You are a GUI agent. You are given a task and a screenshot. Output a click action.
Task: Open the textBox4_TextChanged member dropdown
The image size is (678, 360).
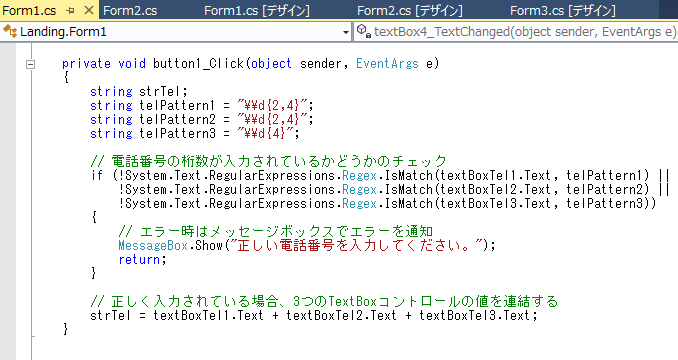tap(516, 32)
